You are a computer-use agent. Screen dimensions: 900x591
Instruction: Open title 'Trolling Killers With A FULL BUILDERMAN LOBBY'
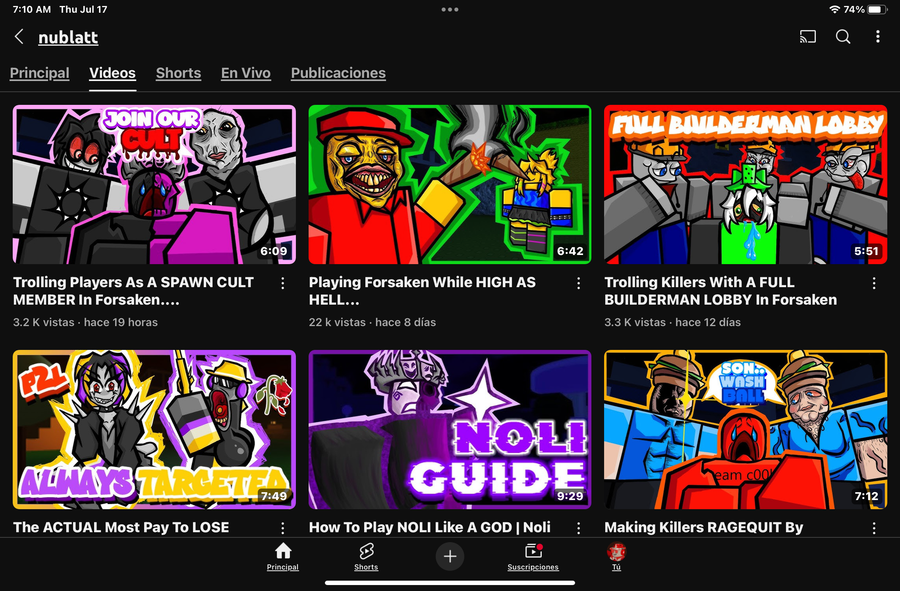[720, 291]
